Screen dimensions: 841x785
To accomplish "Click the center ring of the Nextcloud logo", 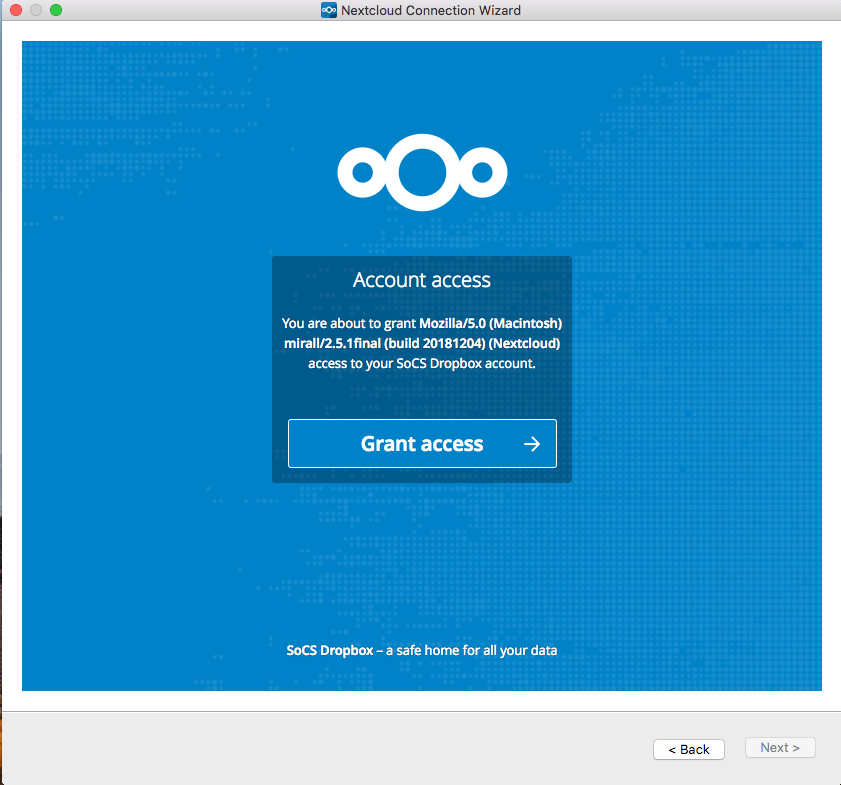I will (421, 171).
